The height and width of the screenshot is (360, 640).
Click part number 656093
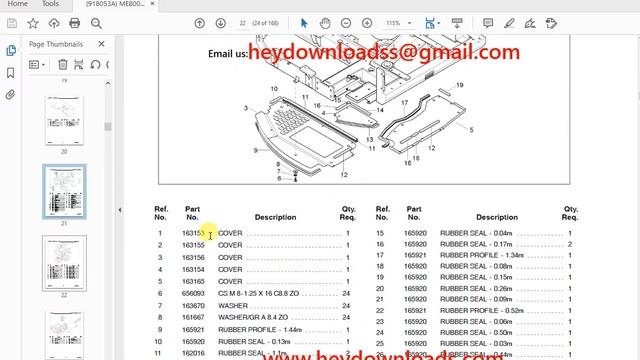click(x=193, y=293)
